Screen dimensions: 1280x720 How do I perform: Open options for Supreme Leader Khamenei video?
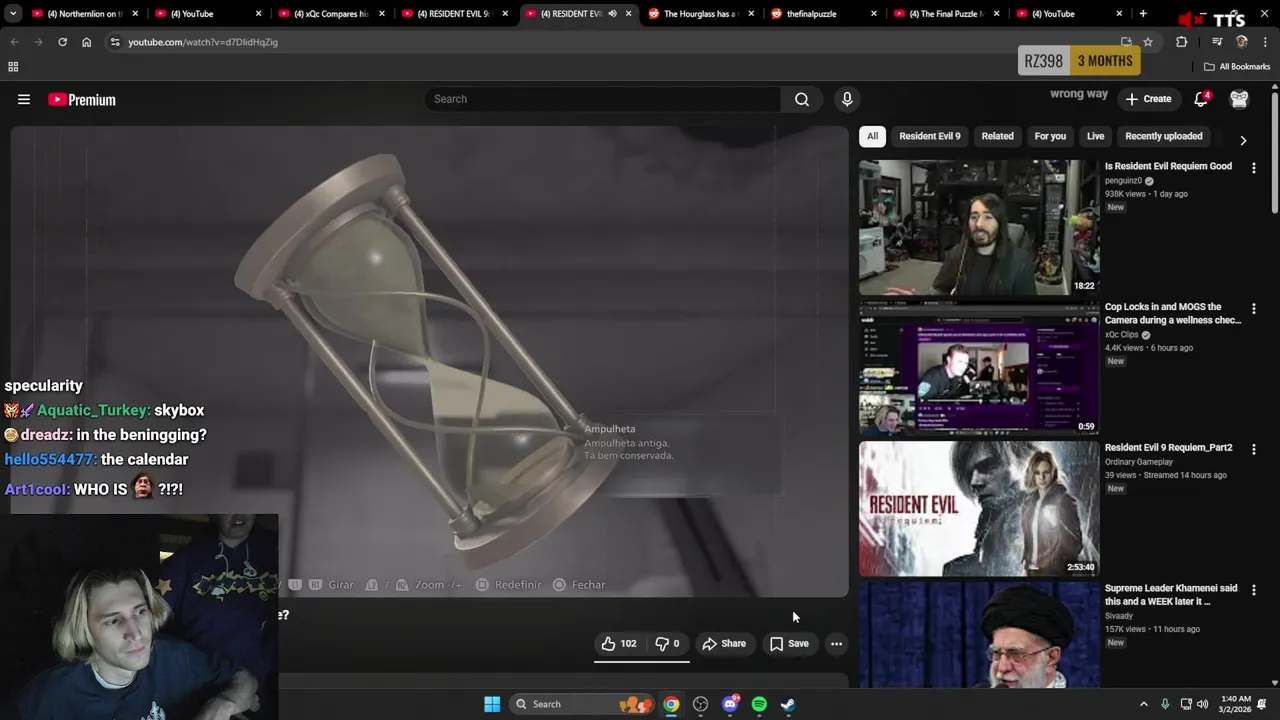(x=1253, y=590)
